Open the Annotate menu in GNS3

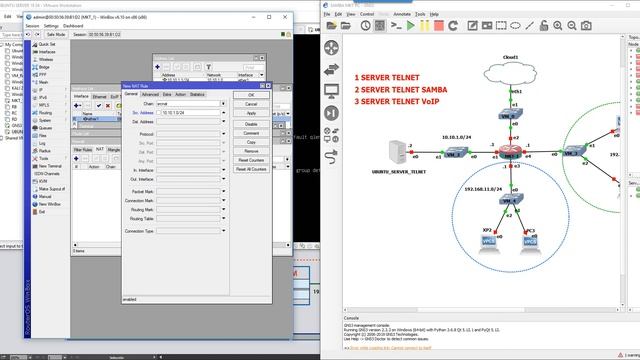pyautogui.click(x=402, y=14)
